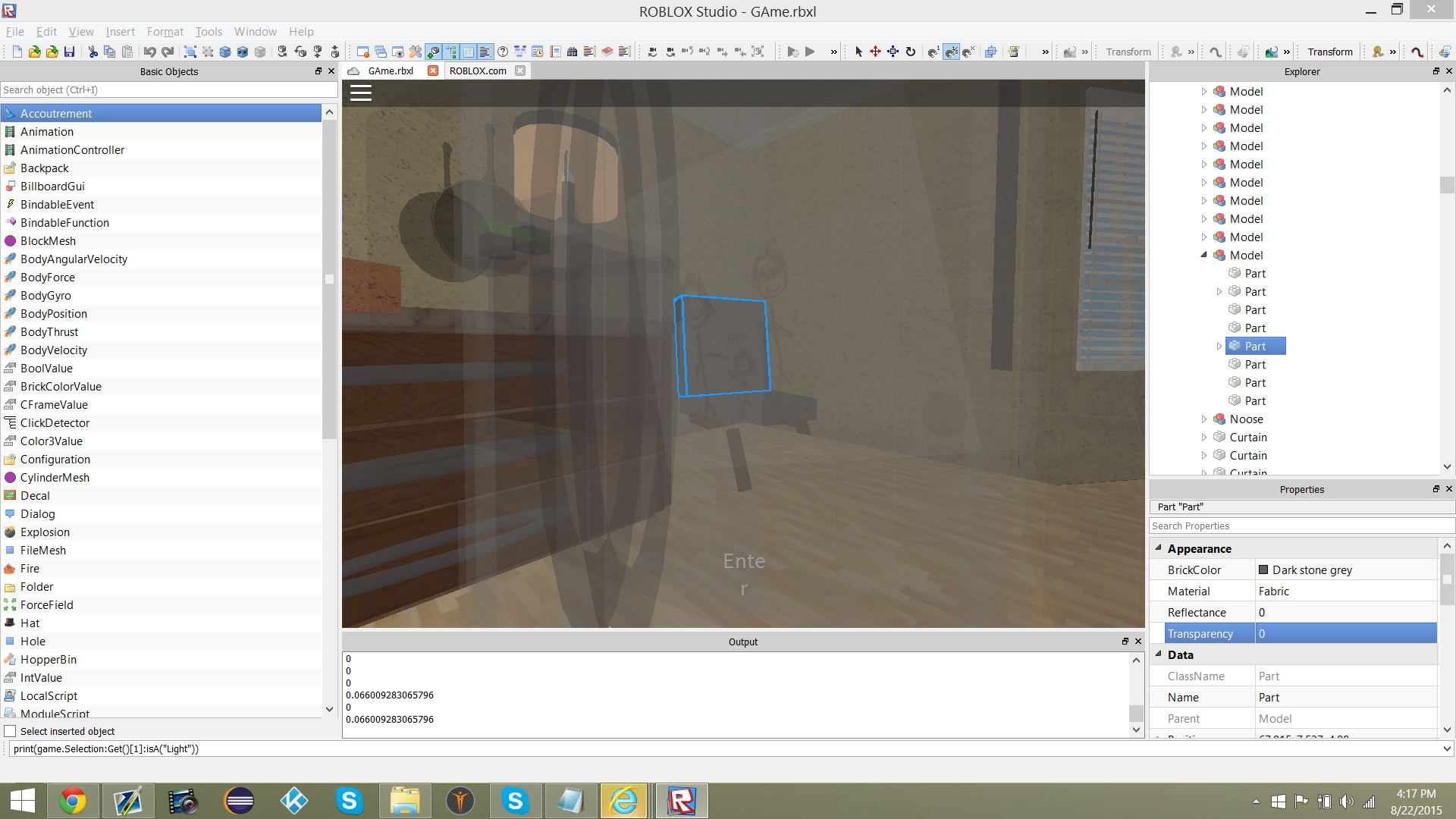The width and height of the screenshot is (1456, 819).
Task: Select the arrow Select tool
Action: click(x=858, y=52)
